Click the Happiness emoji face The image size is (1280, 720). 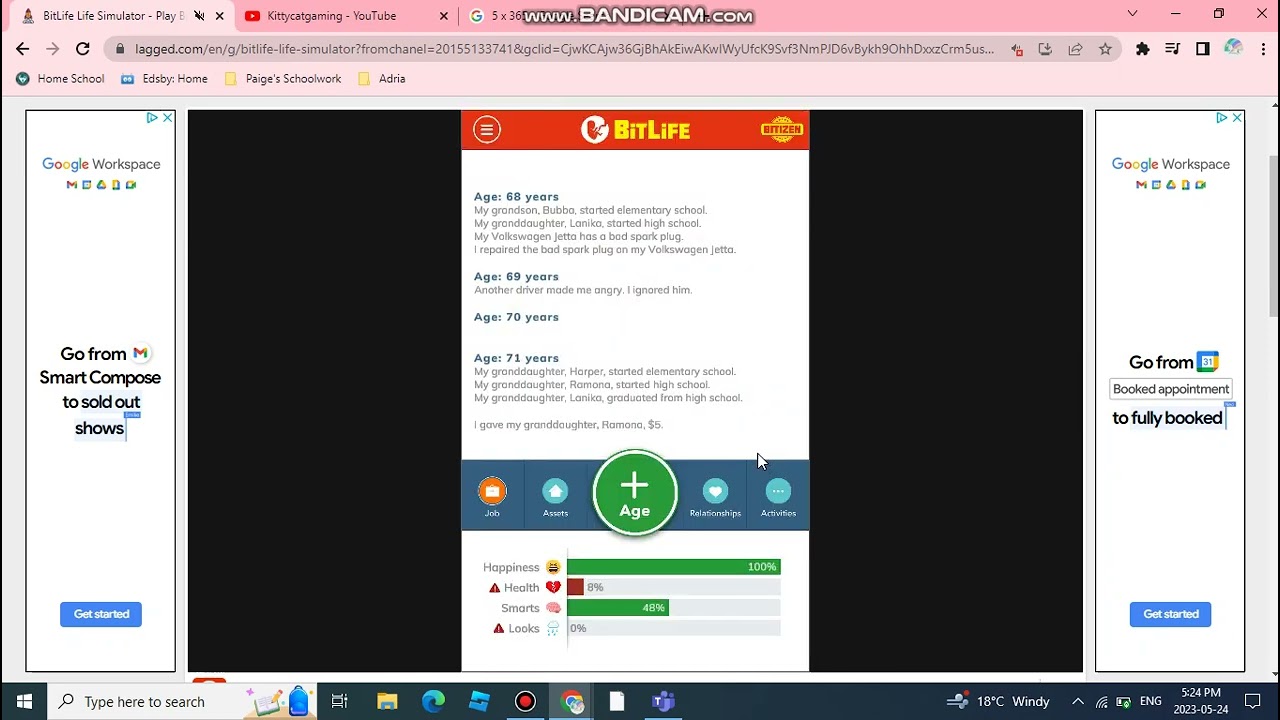pos(553,567)
